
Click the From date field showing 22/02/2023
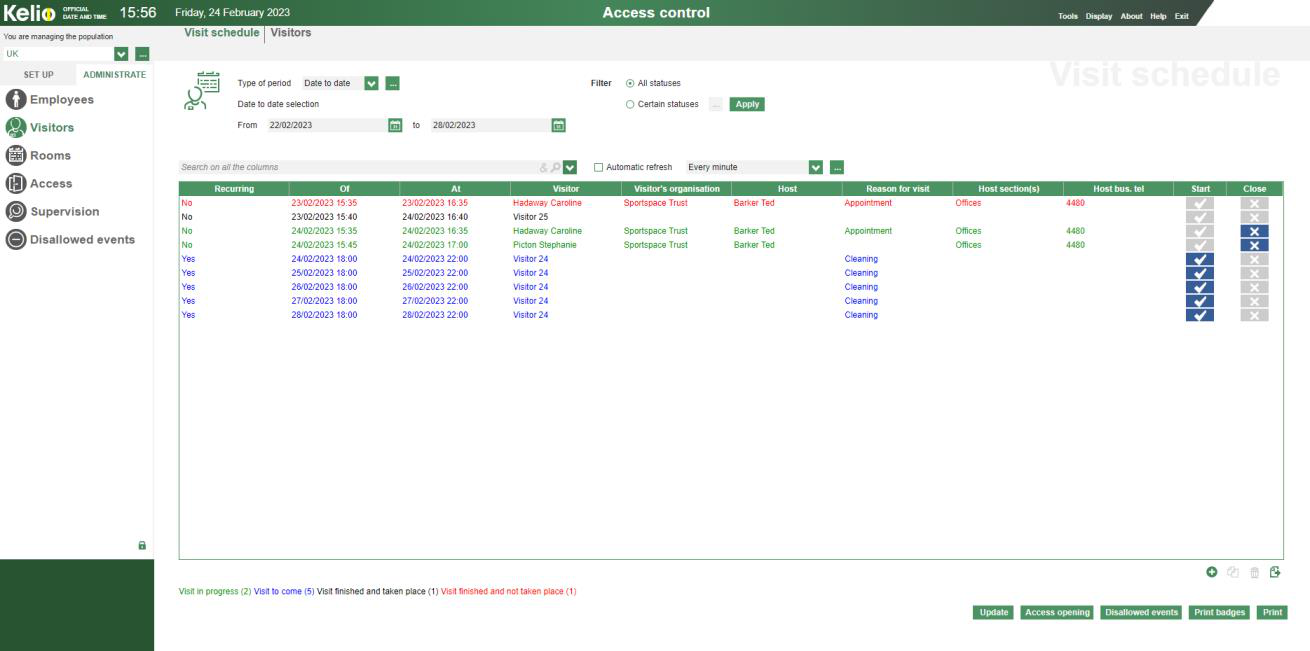coord(326,125)
